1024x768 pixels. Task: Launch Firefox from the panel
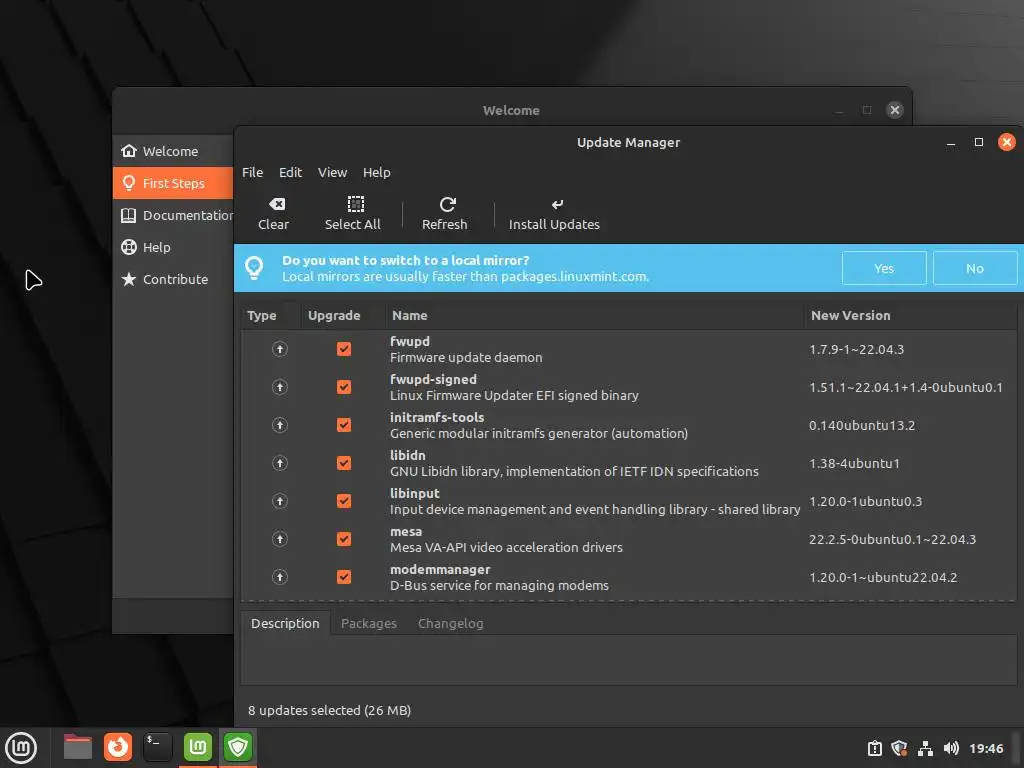pos(118,747)
